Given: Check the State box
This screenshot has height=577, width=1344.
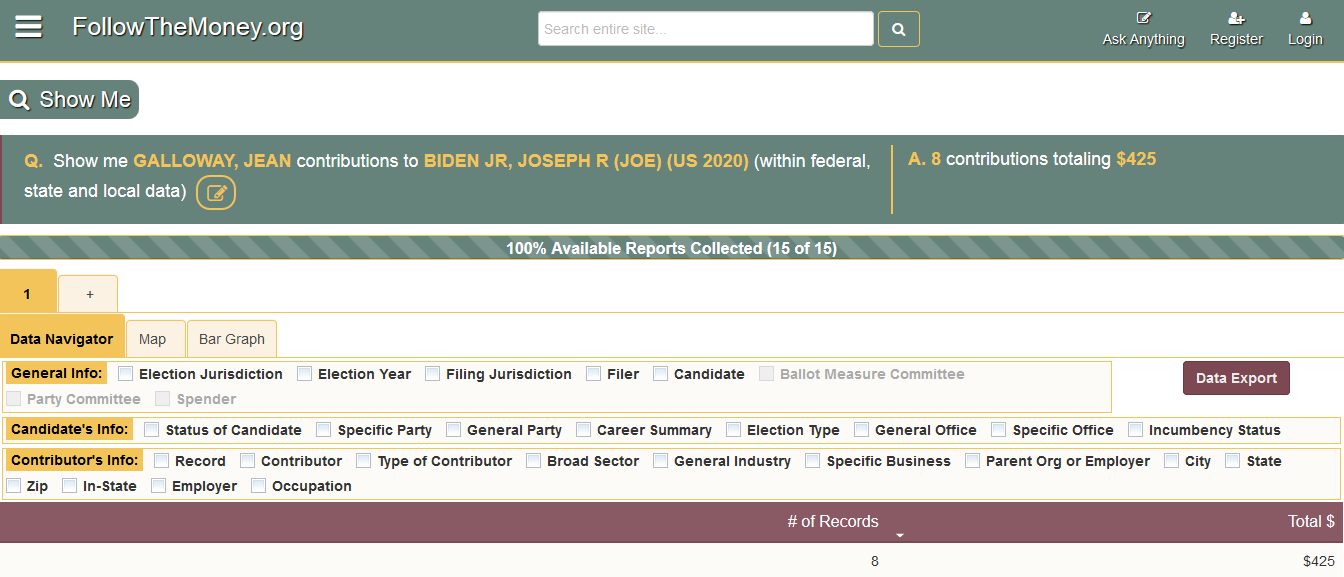Looking at the screenshot, I should 1233,460.
